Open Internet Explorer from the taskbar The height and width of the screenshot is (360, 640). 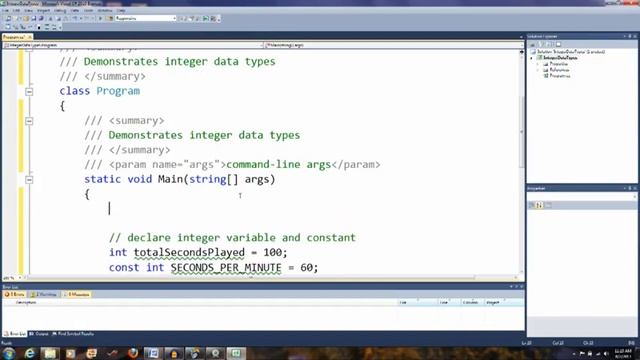[29, 353]
